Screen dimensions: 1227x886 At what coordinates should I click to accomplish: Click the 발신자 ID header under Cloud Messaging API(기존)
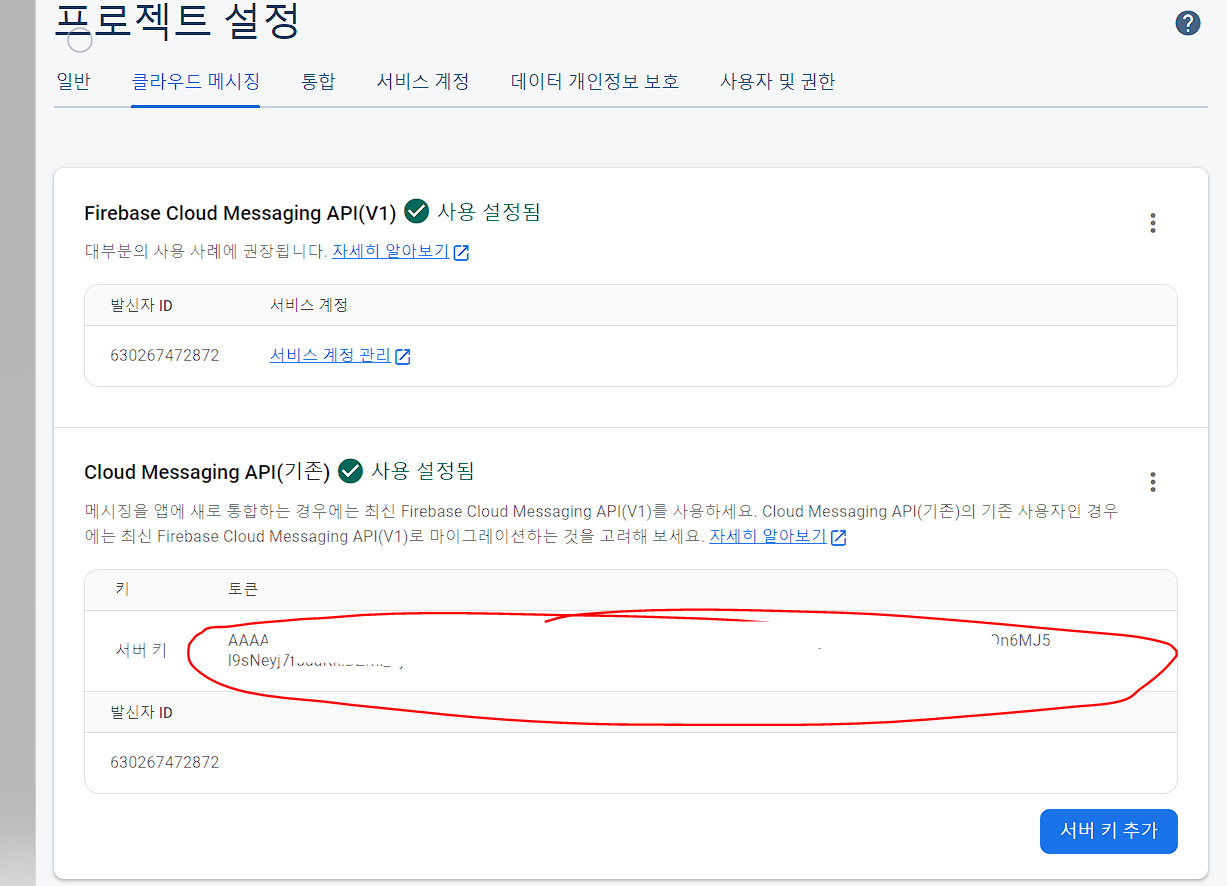[x=141, y=713]
